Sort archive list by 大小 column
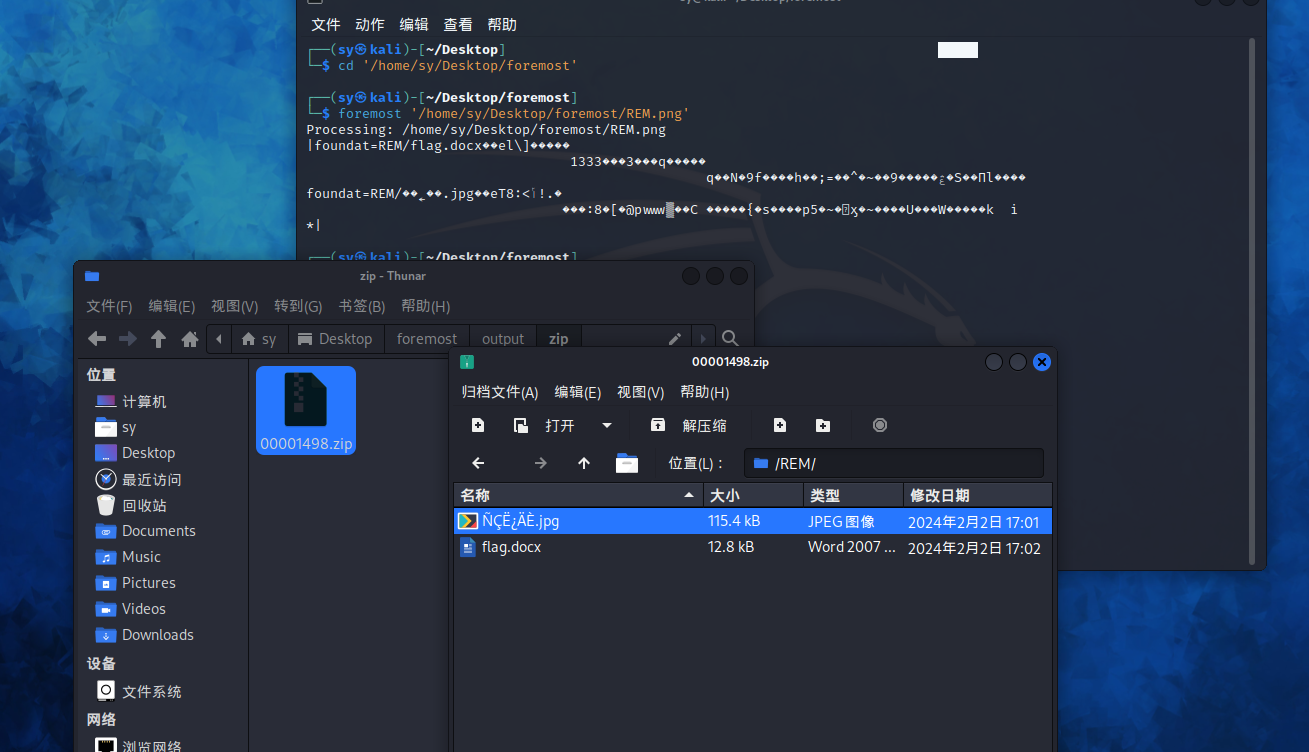 point(754,495)
